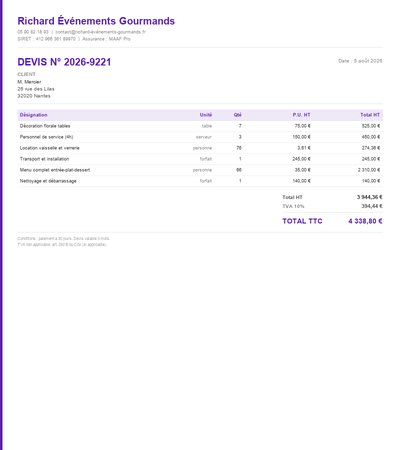This screenshot has height=450, width=400.
Task: Click 'Assurance : MAAF Pro' text
Action: pyautogui.click(x=106, y=39)
